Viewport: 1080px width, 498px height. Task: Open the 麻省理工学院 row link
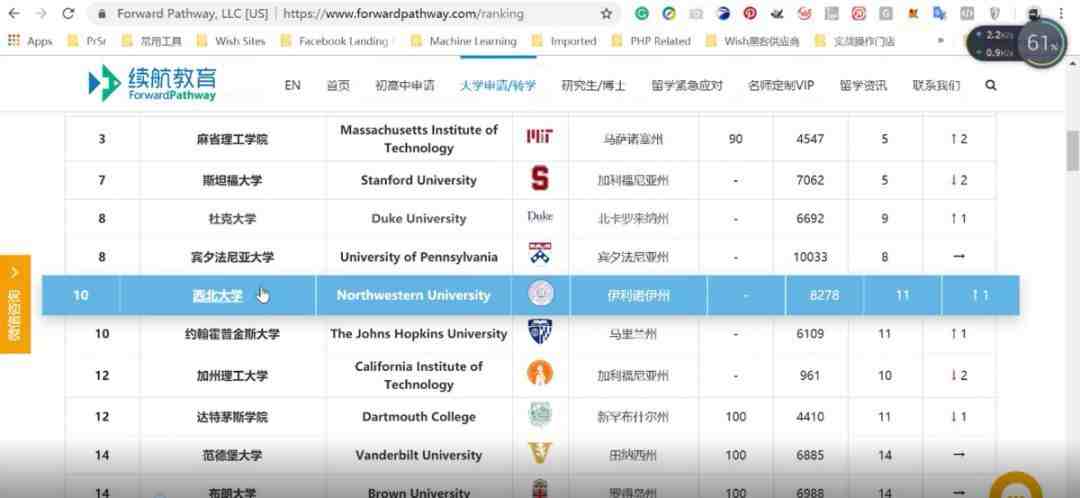[x=232, y=139]
